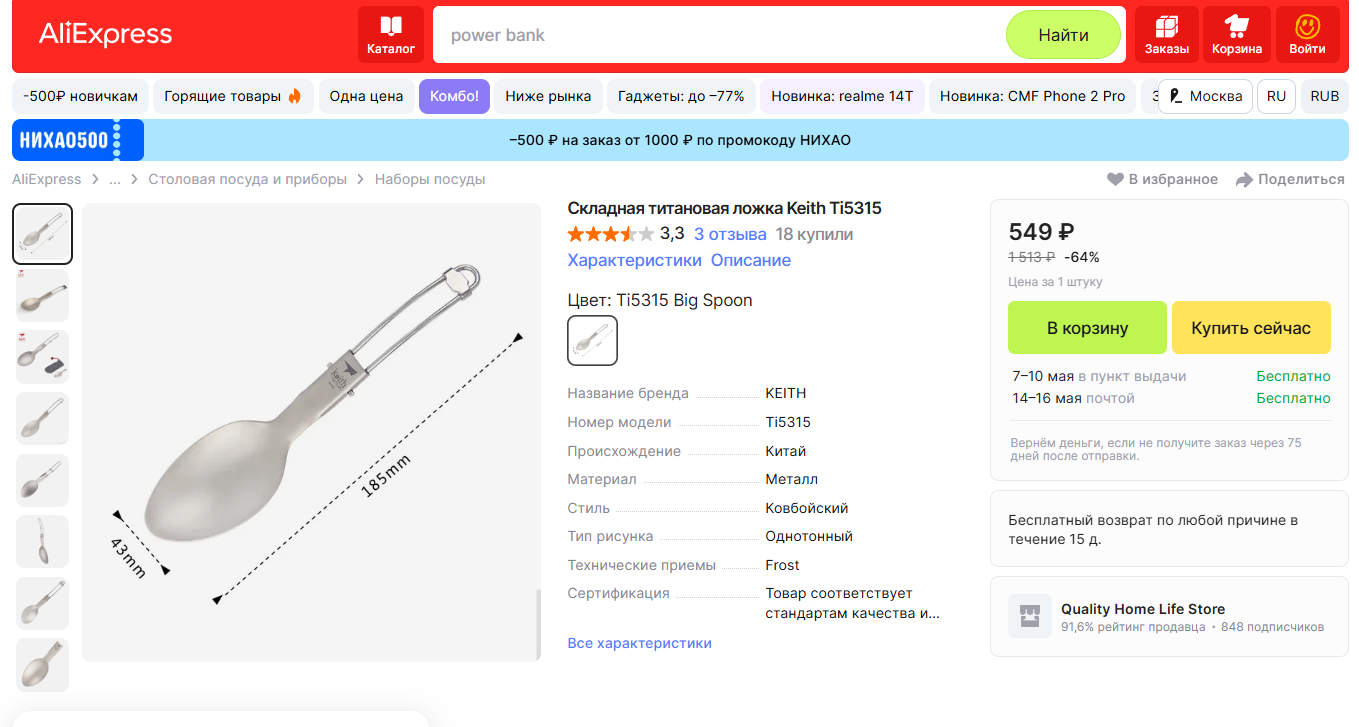Open the Москва location selector

pos(1205,97)
